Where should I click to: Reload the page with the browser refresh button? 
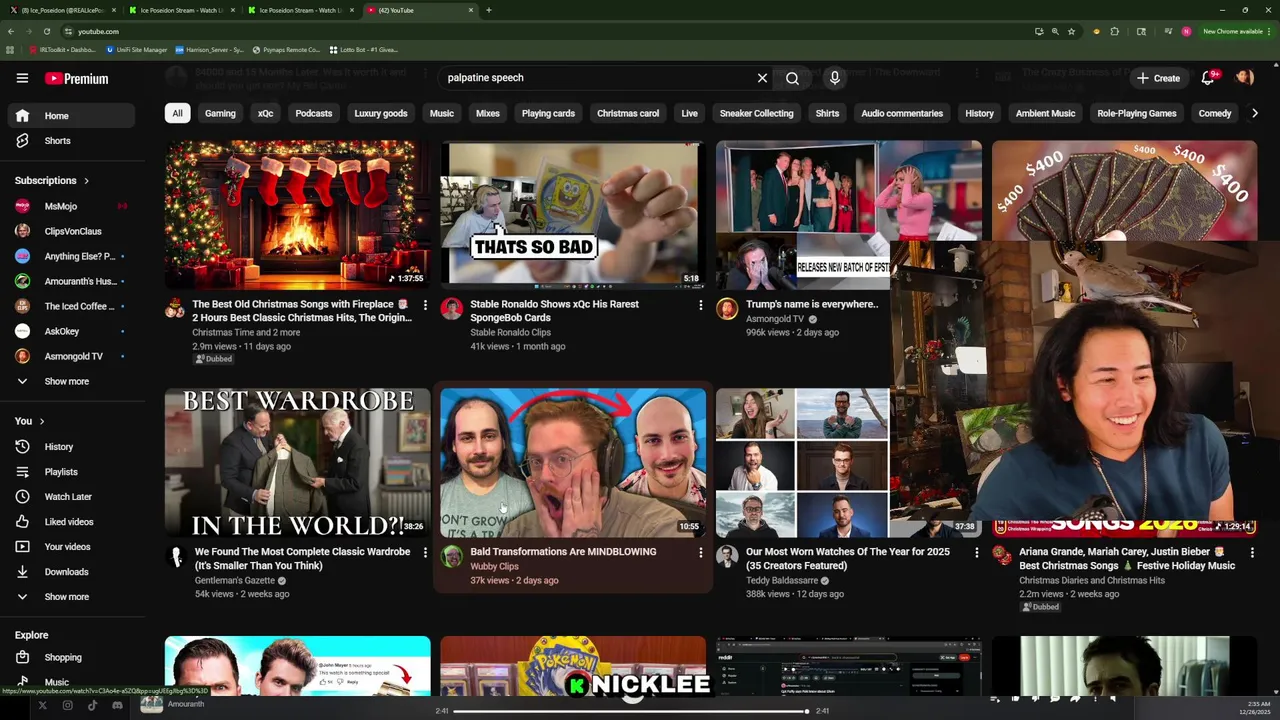46,31
